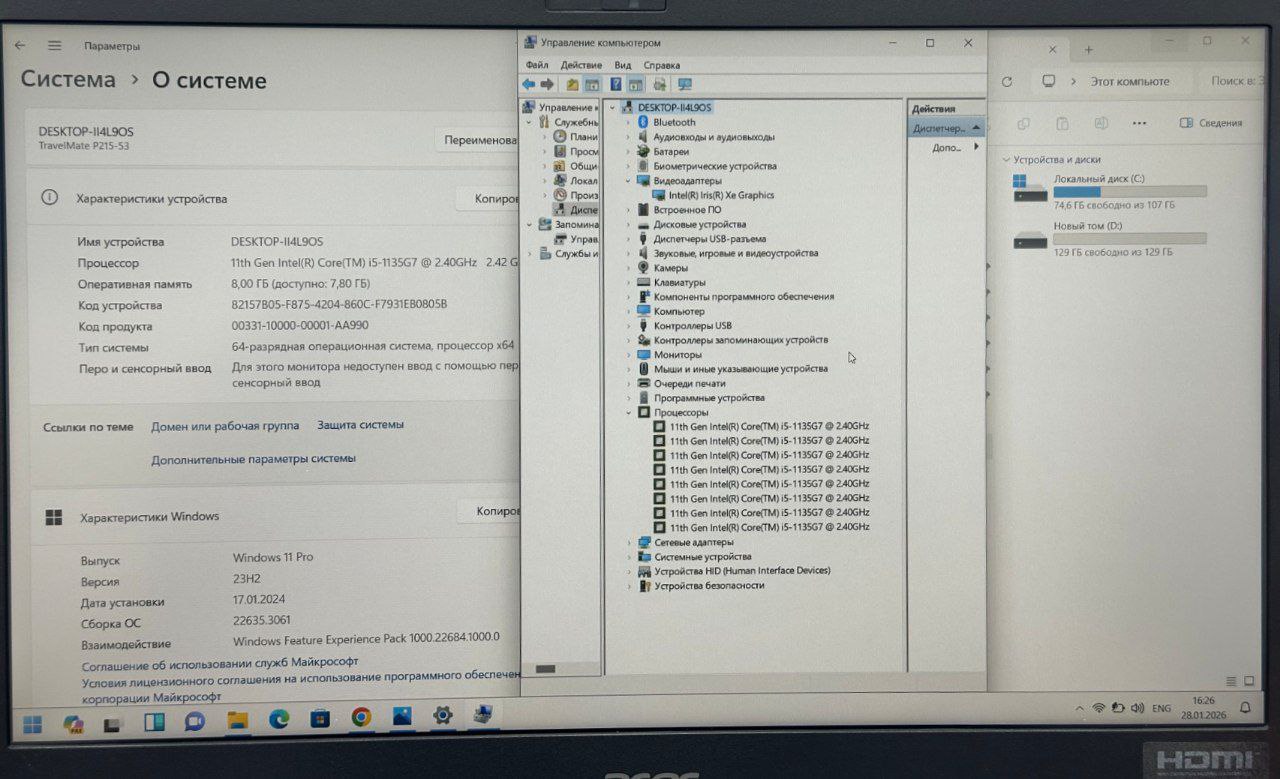Select Локальный диск (C:) drive
The height and width of the screenshot is (779, 1280).
click(x=1099, y=179)
